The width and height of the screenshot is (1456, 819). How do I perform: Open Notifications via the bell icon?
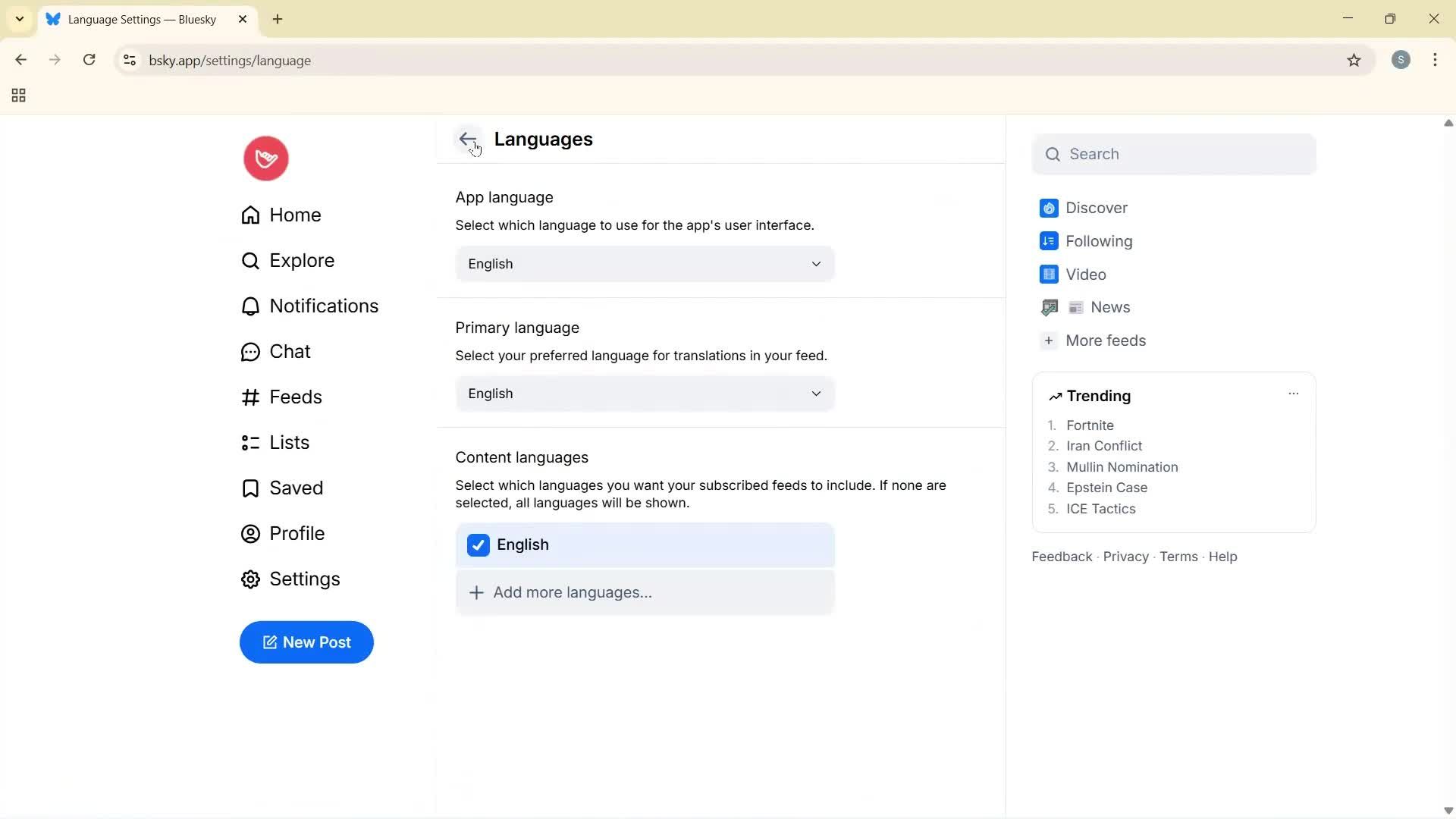[250, 306]
